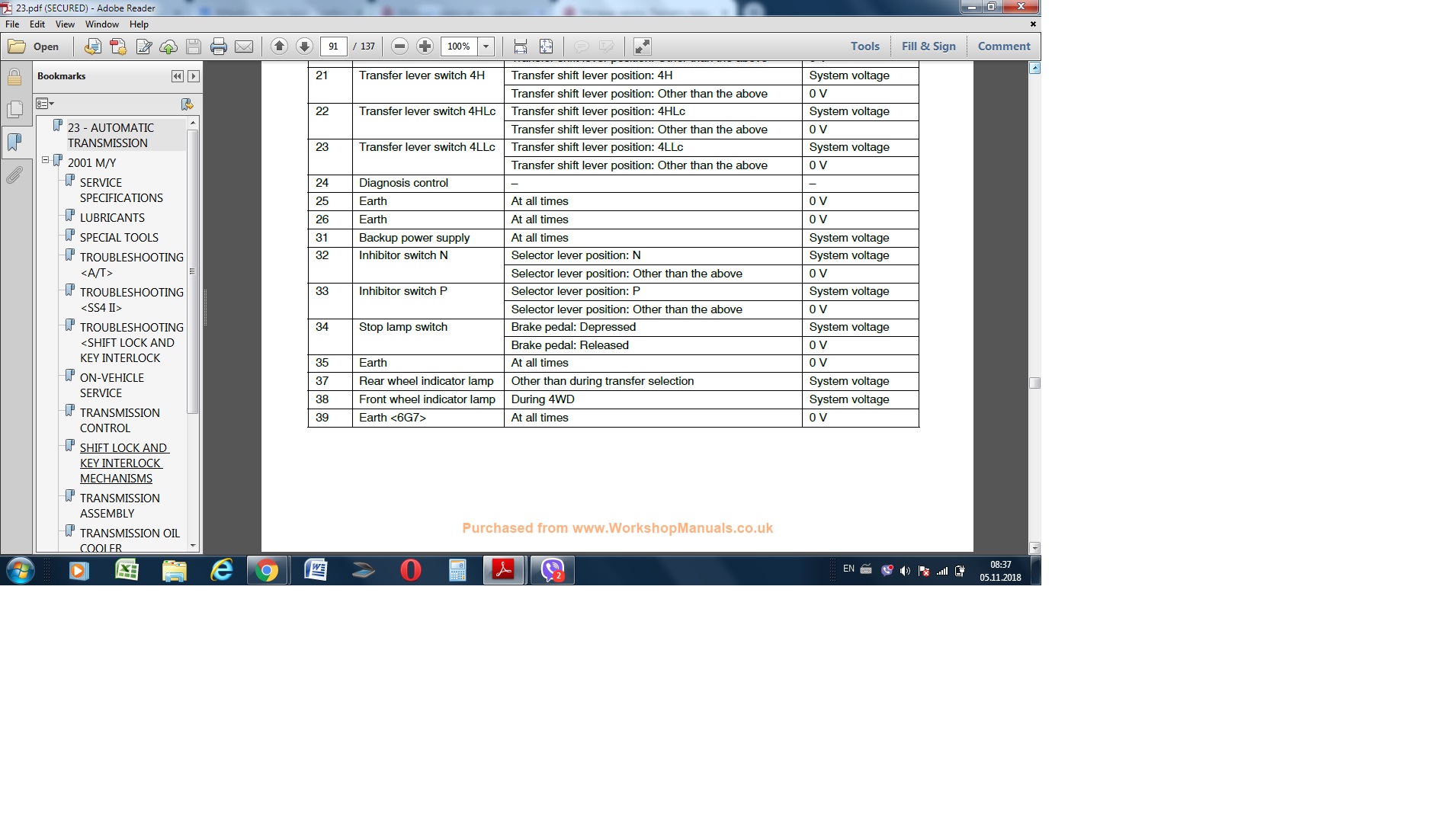This screenshot has height=814, width=1456.
Task: Click the document scroll up arrow
Action: point(1034,69)
